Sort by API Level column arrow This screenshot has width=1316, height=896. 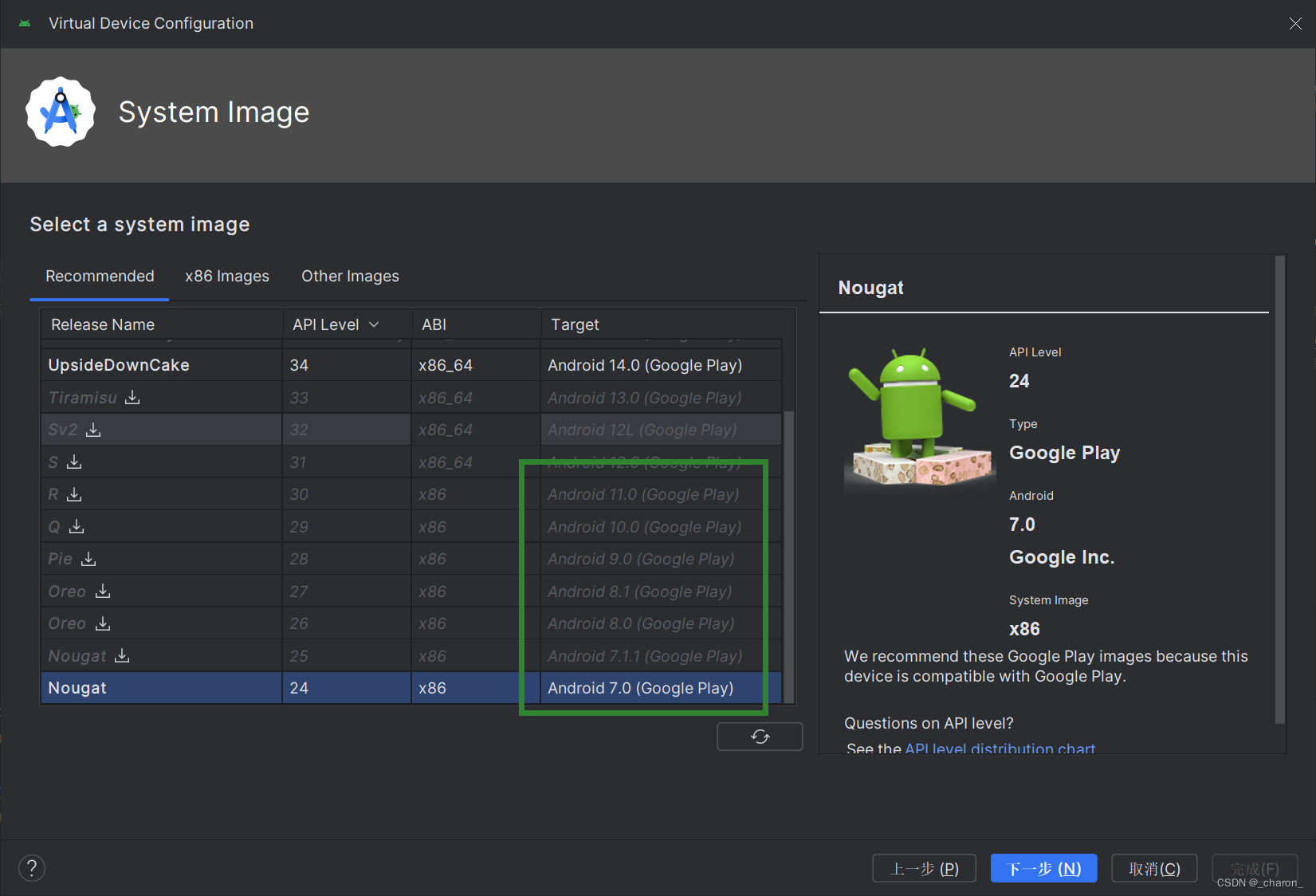coord(374,324)
